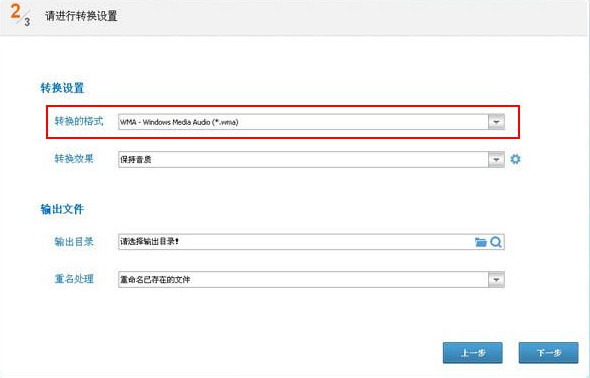Click the 转换的格式 label
590x378 pixels.
79,121
